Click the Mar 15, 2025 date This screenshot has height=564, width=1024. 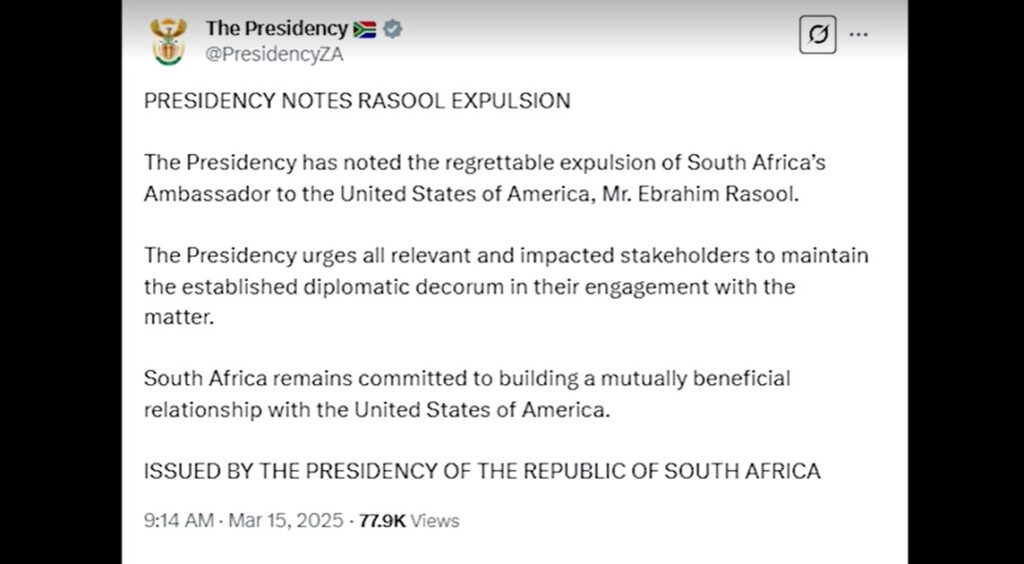(x=285, y=521)
